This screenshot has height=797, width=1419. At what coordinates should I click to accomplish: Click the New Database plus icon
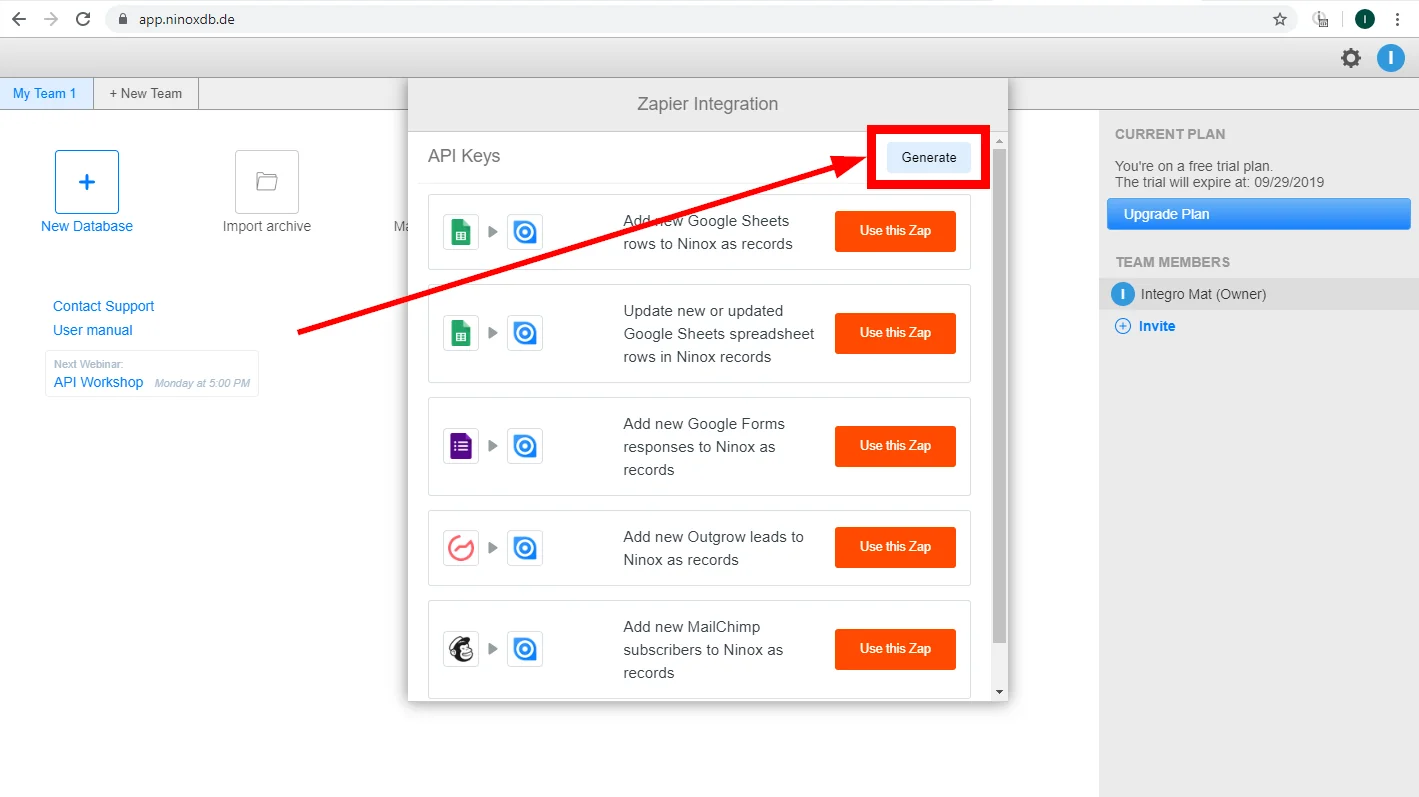pos(87,182)
